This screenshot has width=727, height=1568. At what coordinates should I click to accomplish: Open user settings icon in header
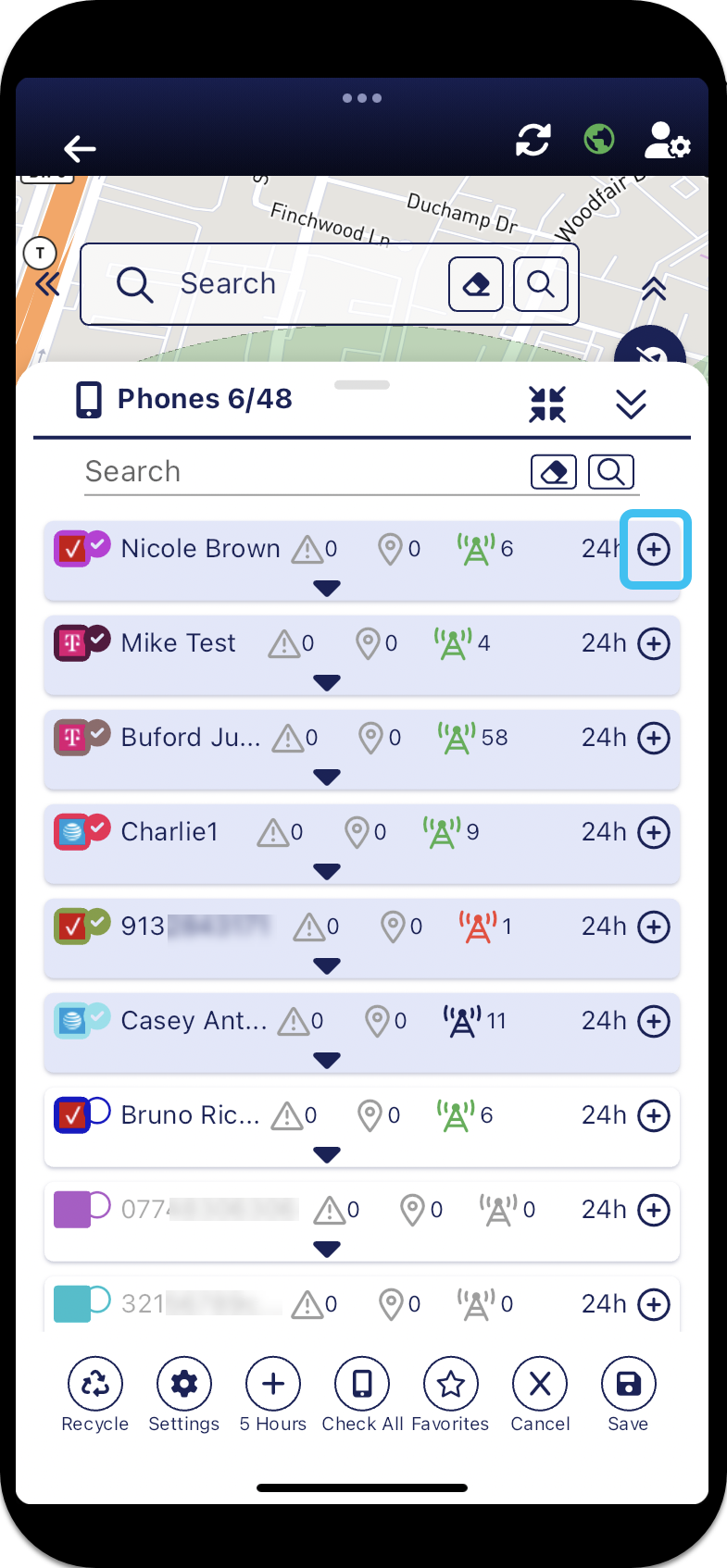pos(667,141)
